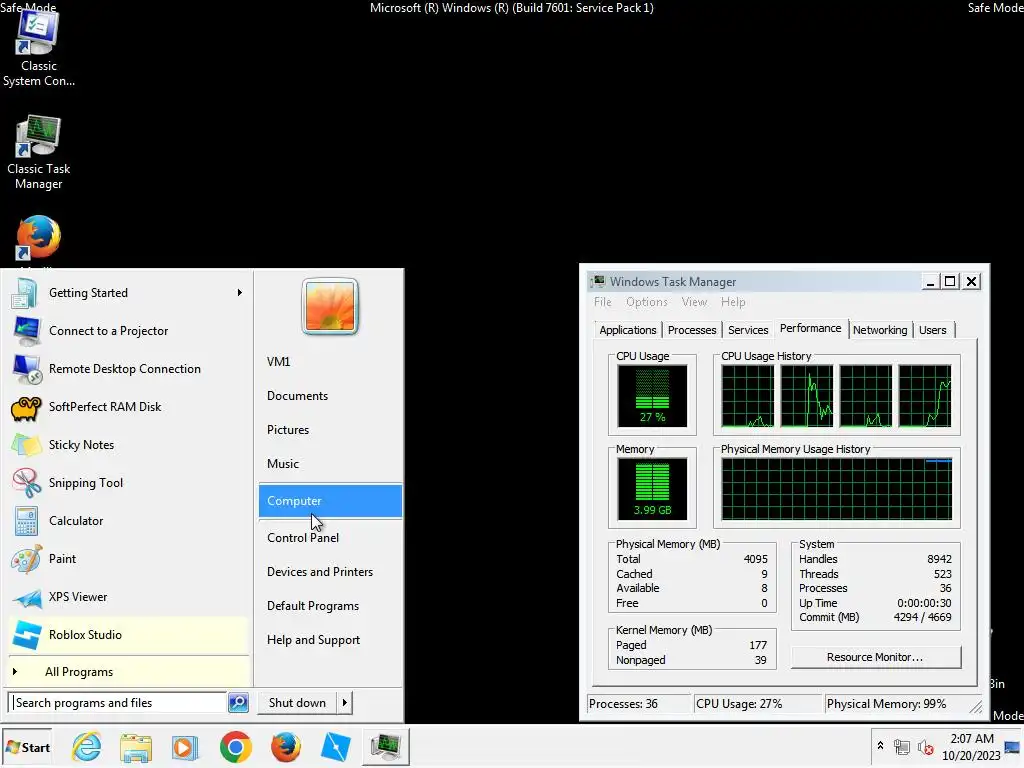Click the Paint palette icon

26,559
